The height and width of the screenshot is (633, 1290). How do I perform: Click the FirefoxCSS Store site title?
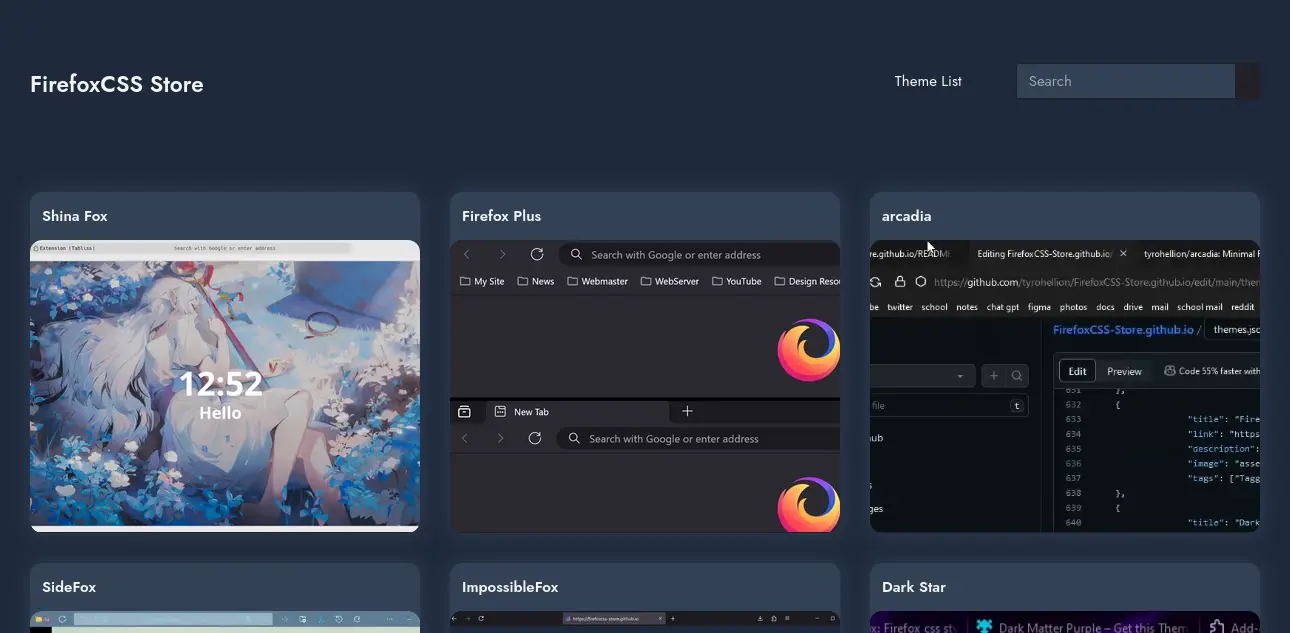pyautogui.click(x=117, y=84)
